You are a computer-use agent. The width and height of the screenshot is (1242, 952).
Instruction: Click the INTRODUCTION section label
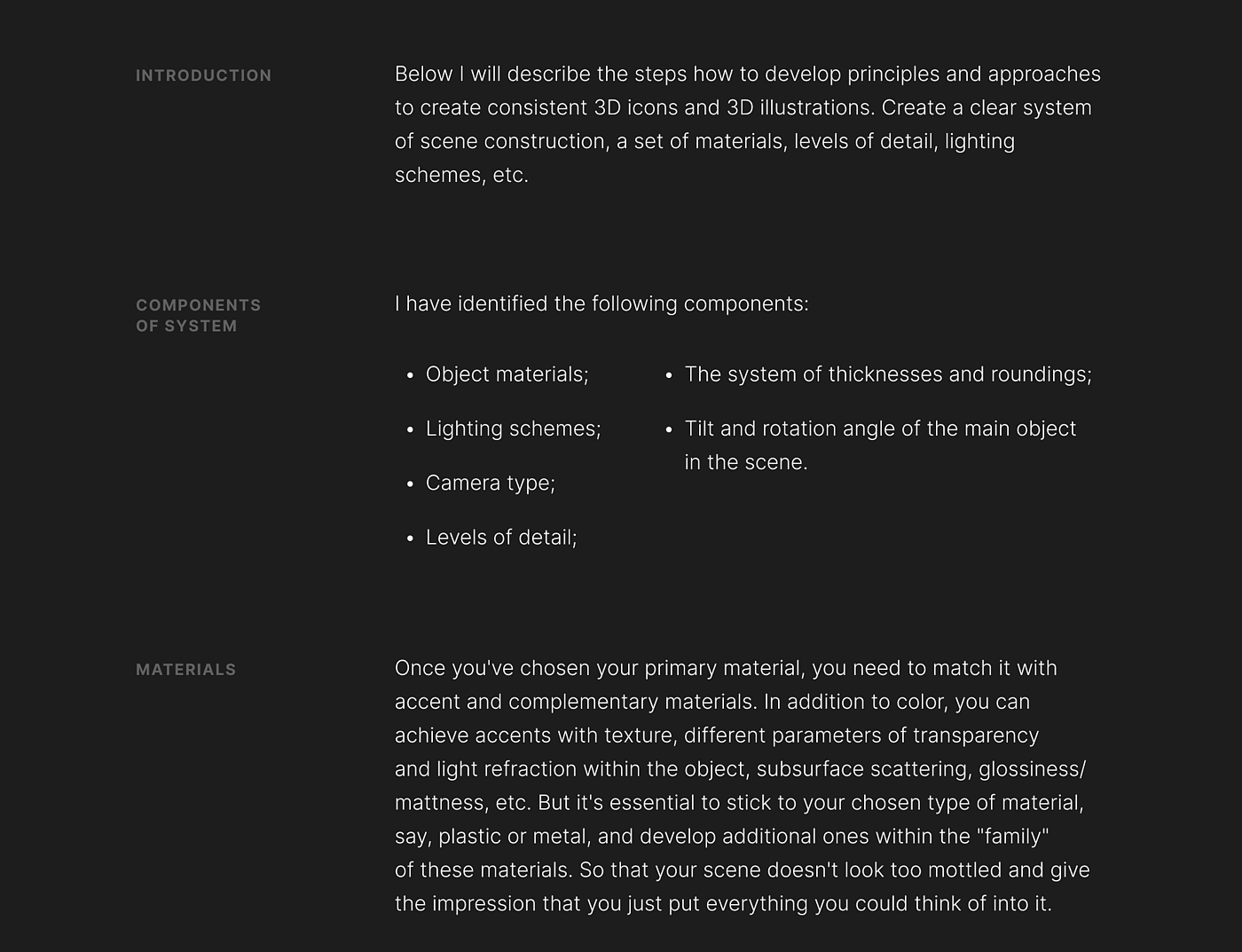click(203, 76)
